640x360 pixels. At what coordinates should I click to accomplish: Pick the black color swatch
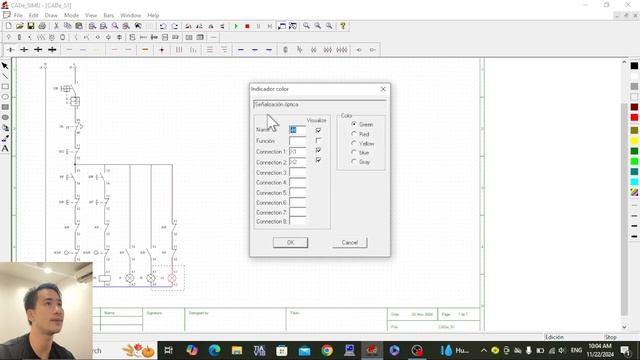pos(634,66)
